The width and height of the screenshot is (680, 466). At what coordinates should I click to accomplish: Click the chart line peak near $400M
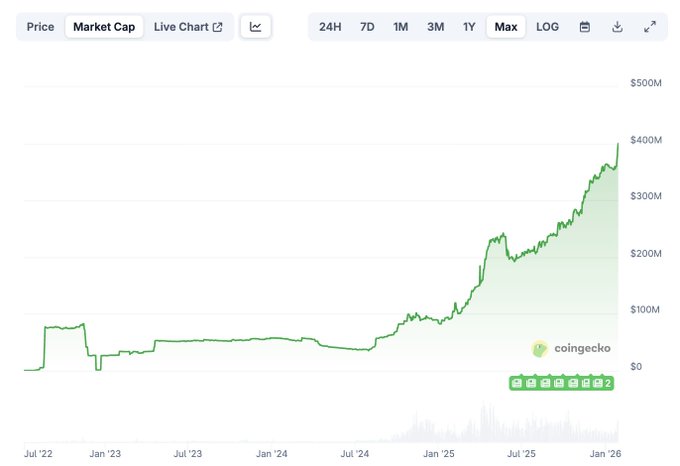(618, 144)
